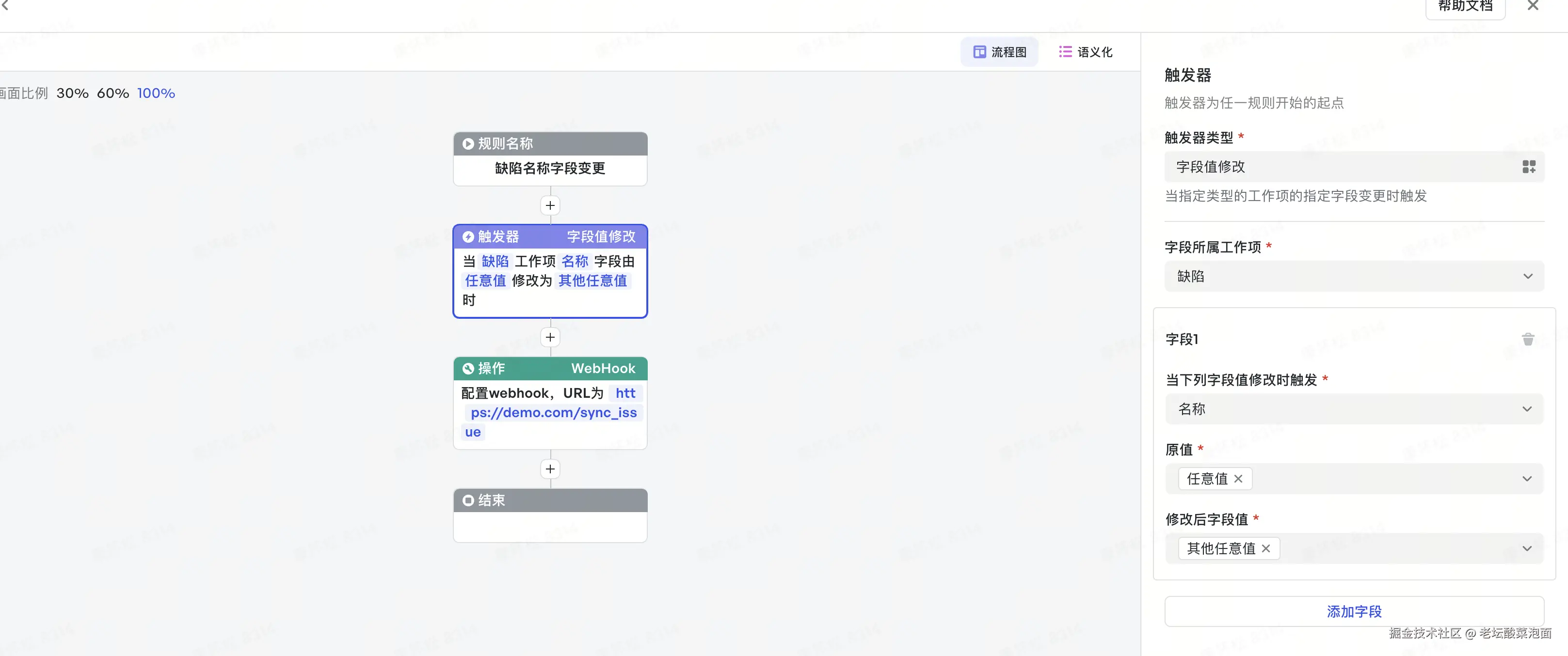
Task: Remove the 其他任意值 tag
Action: click(1266, 548)
